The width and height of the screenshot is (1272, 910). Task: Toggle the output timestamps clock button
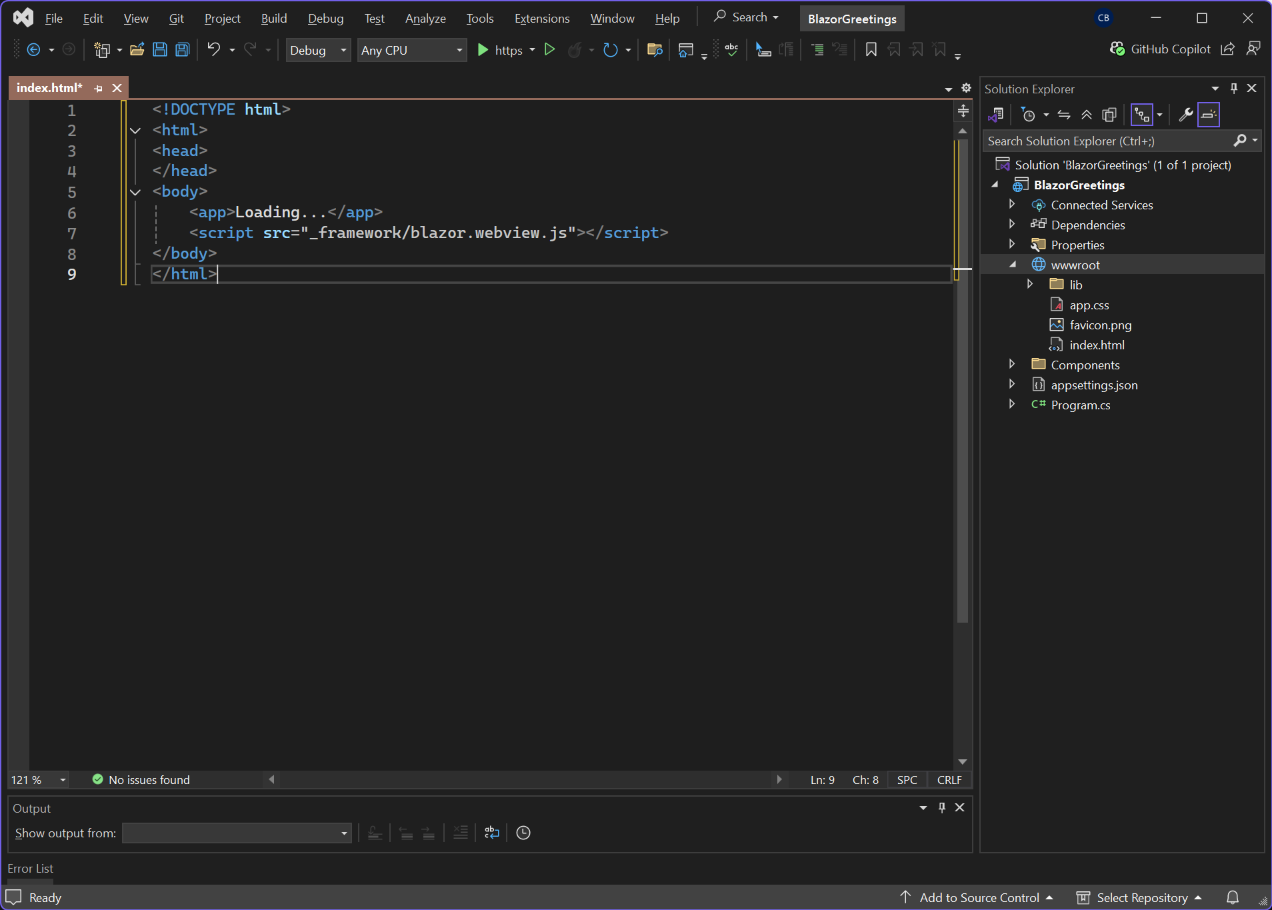pyautogui.click(x=523, y=833)
